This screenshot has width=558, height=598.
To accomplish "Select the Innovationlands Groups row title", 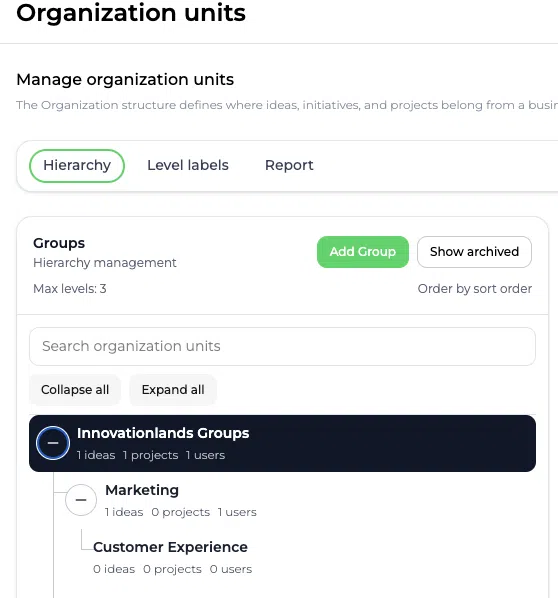I will 163,433.
